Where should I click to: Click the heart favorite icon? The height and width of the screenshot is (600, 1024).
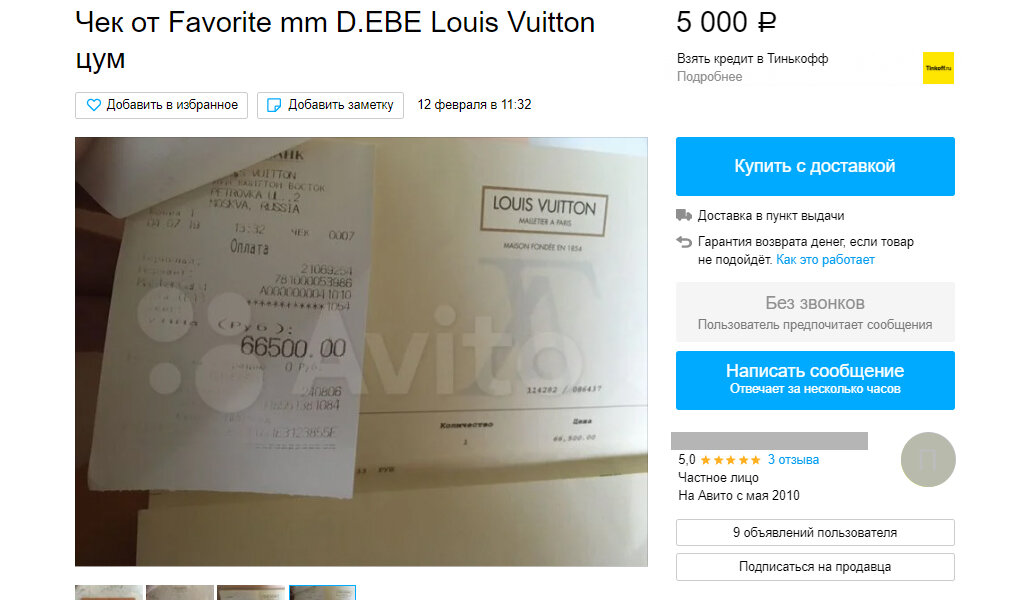tap(94, 105)
